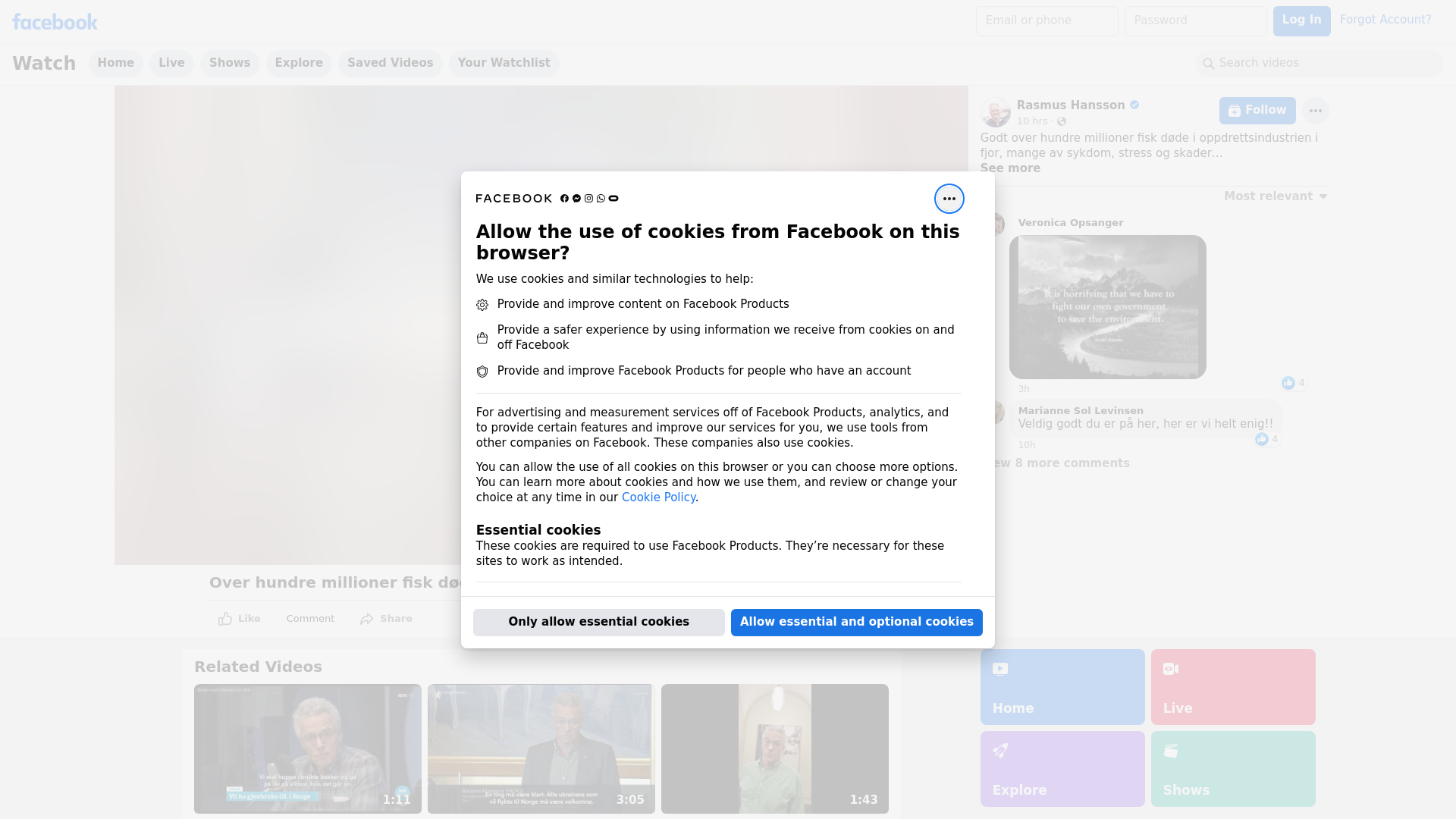Select the Live tab in Watch
1456x819 pixels.
(x=171, y=63)
